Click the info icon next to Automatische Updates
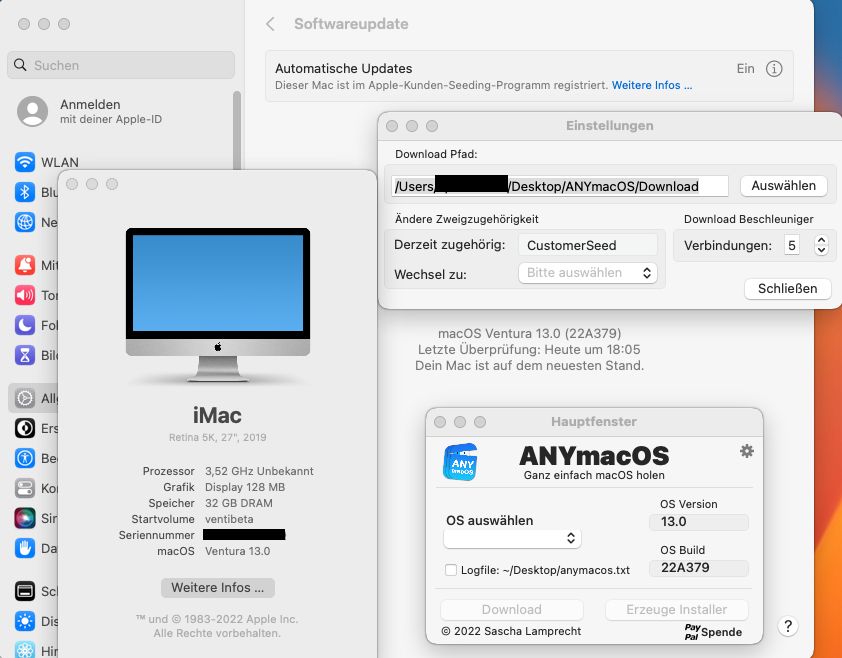Screen dimensions: 842x658 (774, 69)
